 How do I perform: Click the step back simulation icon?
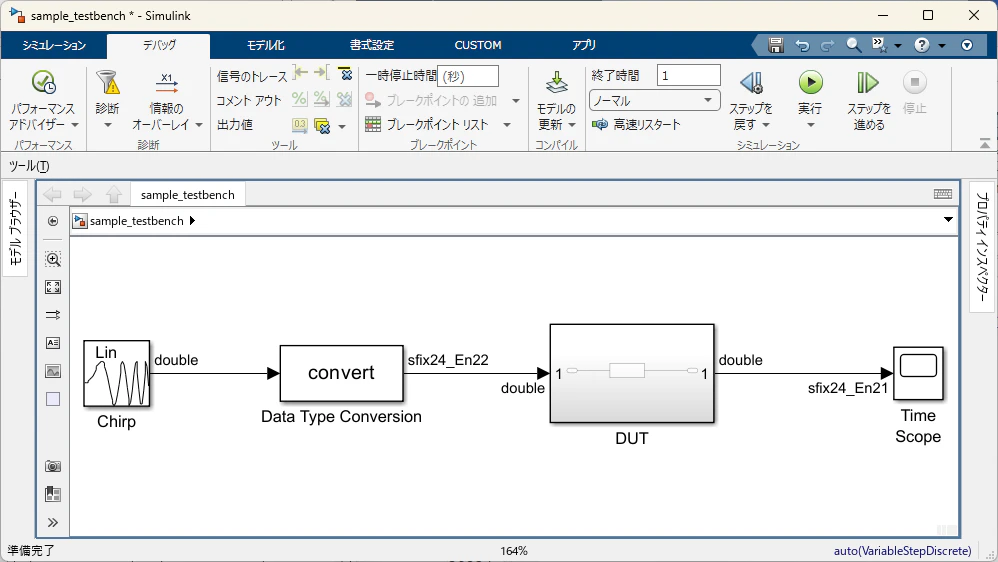tap(751, 83)
